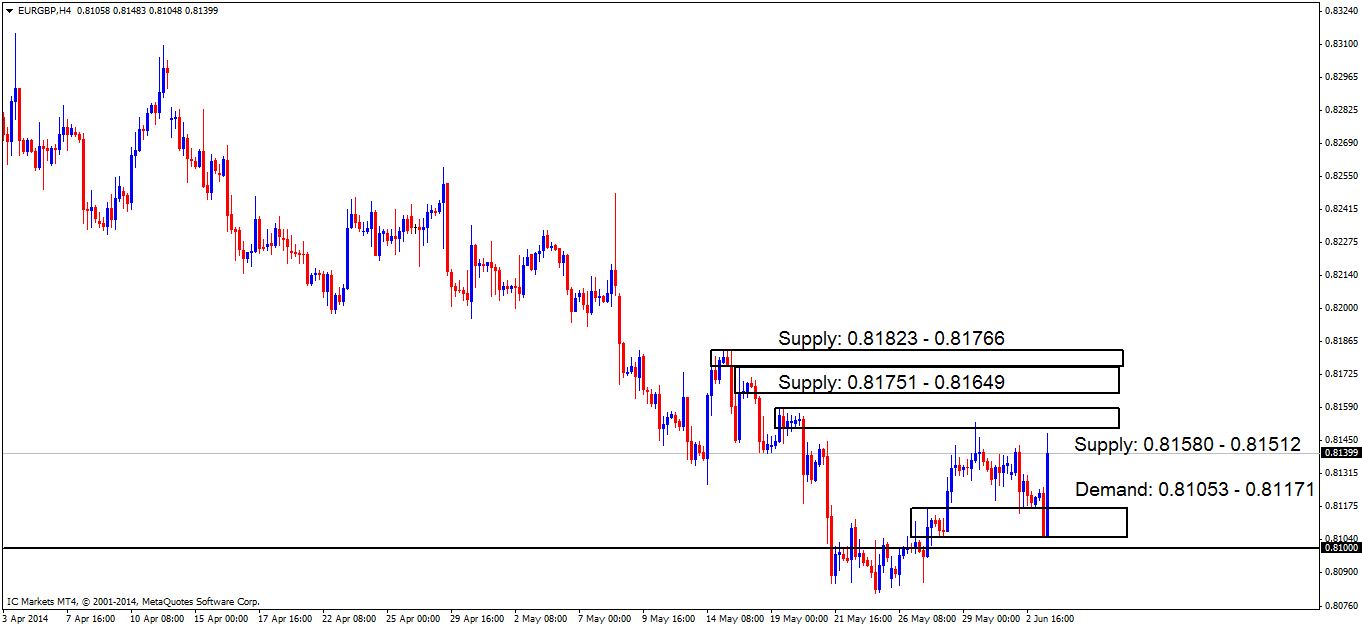Click the '7 May 00:00' time label

604,619
